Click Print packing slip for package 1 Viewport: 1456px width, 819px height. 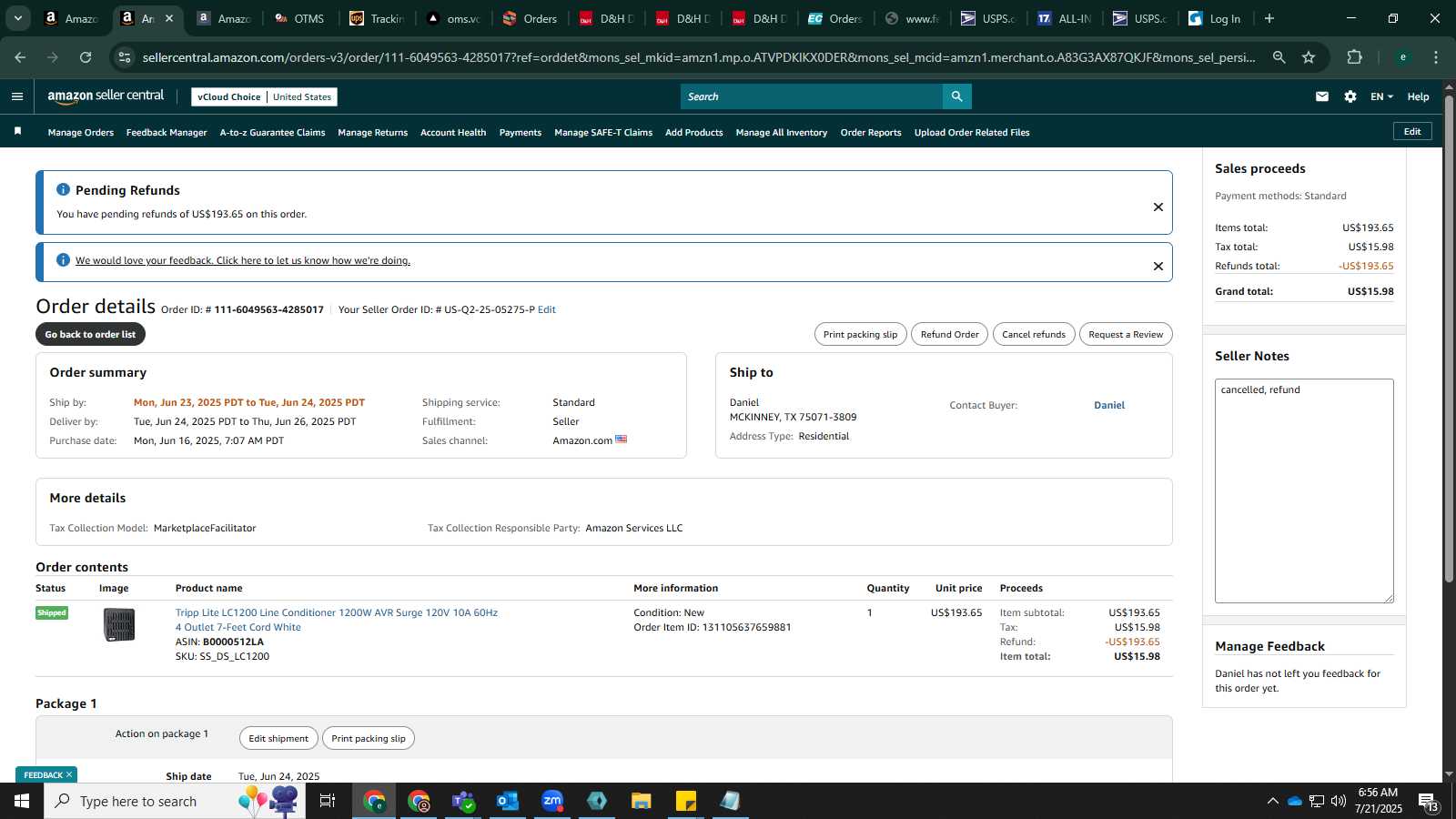pos(369,738)
